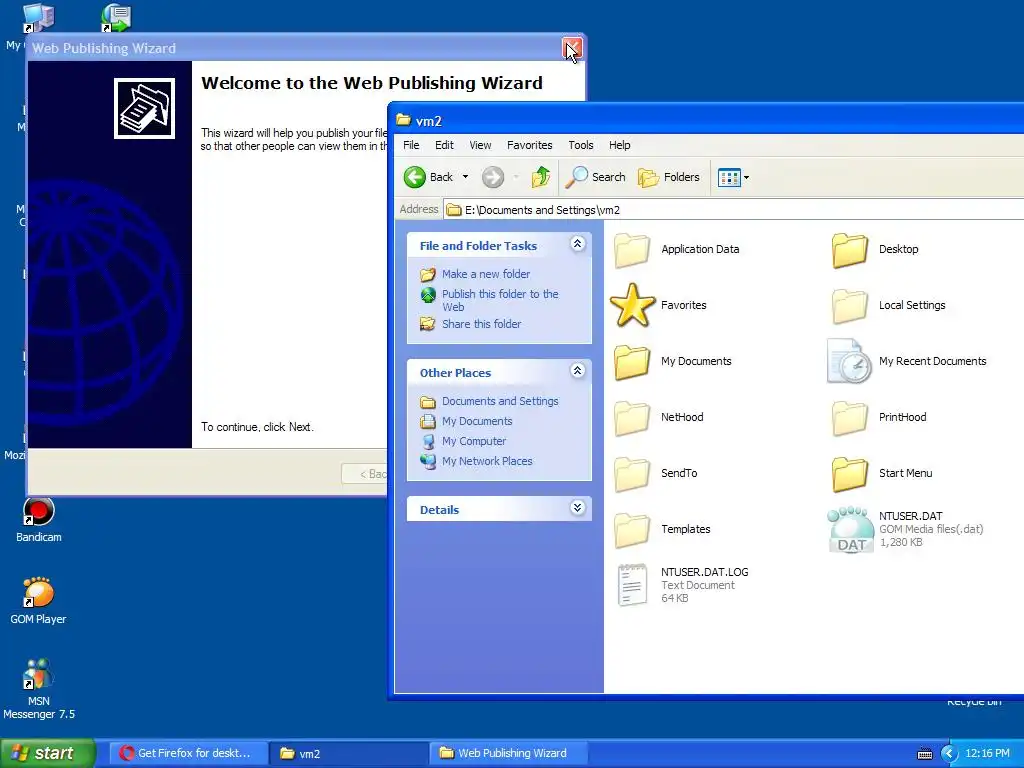
Task: Collapse the File and Folder Tasks panel
Action: 577,244
